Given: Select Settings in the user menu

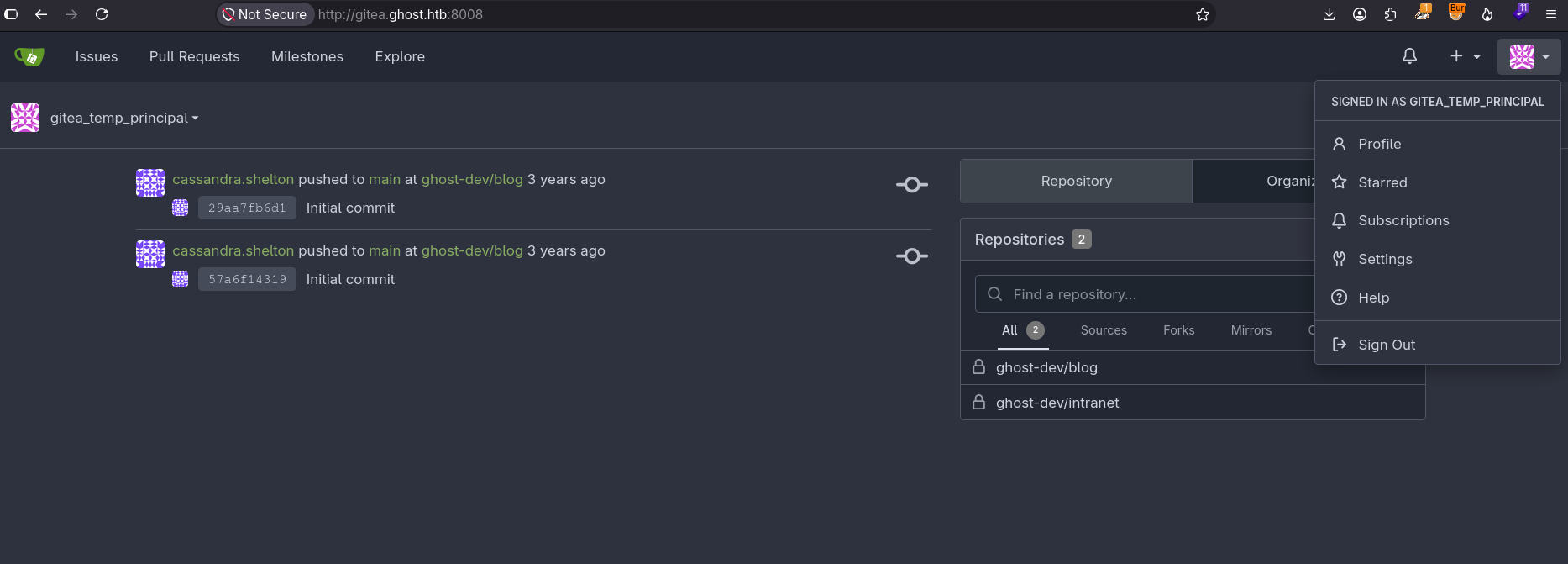Looking at the screenshot, I should pyautogui.click(x=1384, y=259).
